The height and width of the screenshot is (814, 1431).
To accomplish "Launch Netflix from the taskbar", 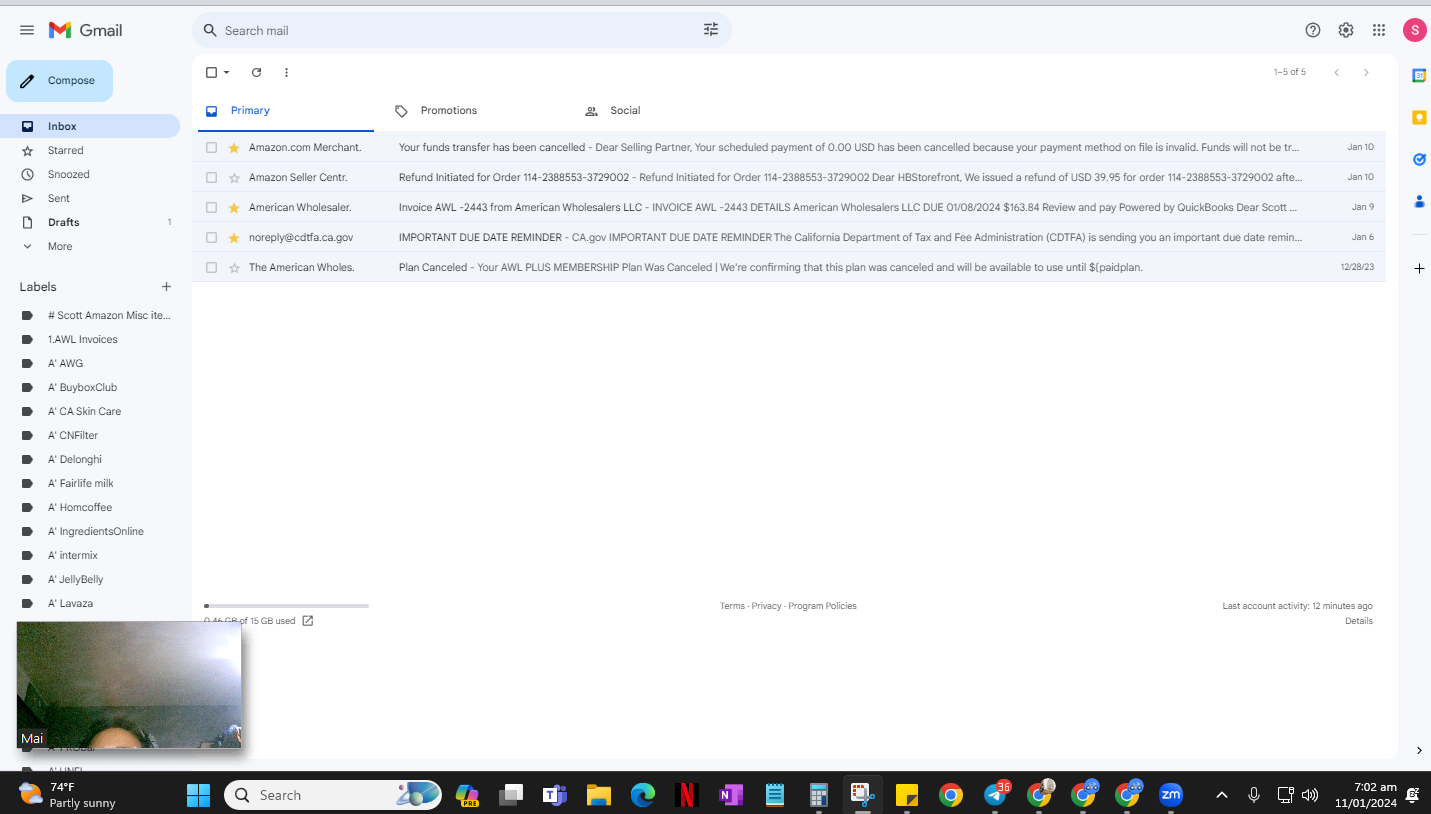I will 686,795.
